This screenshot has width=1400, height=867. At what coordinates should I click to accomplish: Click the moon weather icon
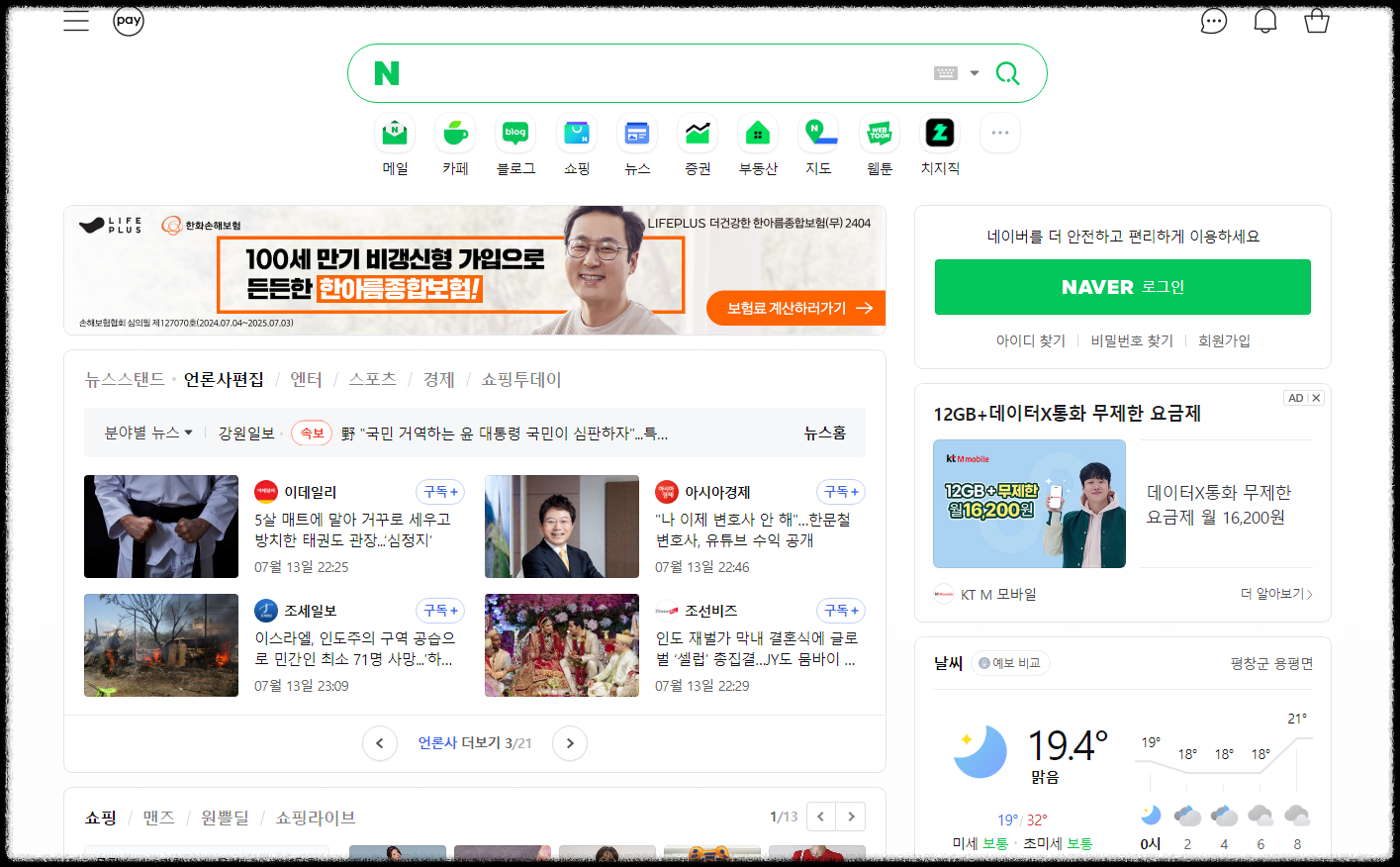[980, 751]
